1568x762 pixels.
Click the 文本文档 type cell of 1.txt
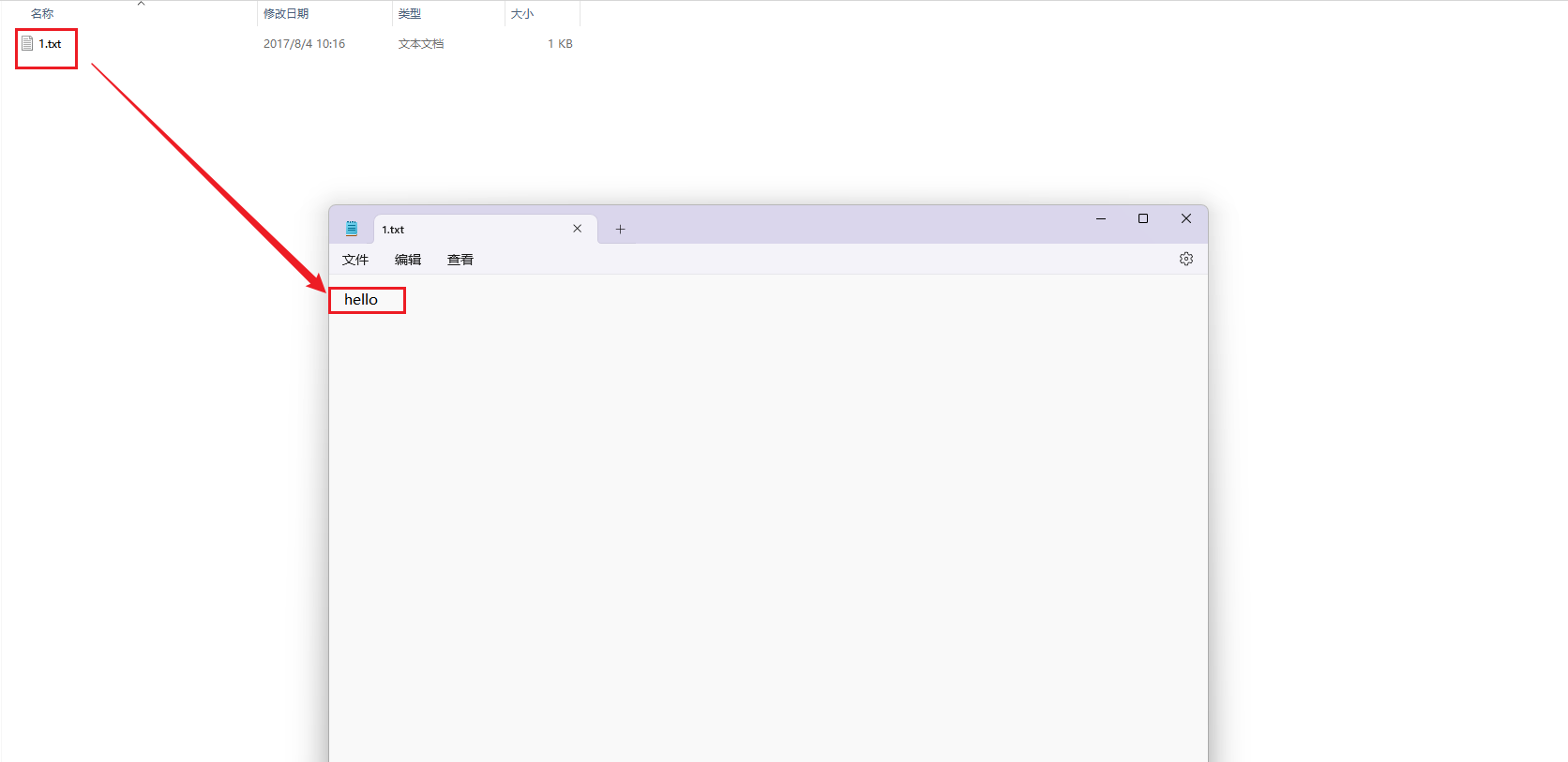[x=421, y=44]
